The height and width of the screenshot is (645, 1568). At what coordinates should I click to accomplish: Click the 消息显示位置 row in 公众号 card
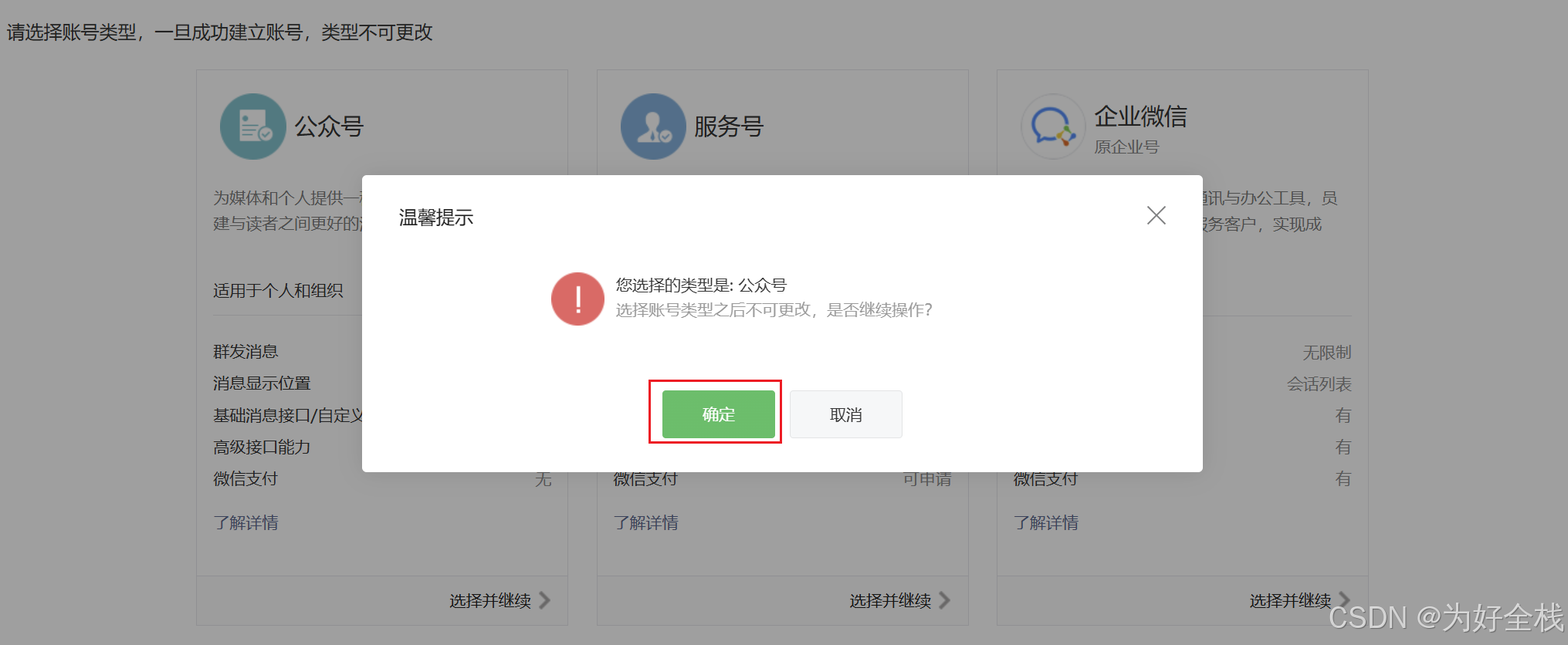[x=382, y=383]
